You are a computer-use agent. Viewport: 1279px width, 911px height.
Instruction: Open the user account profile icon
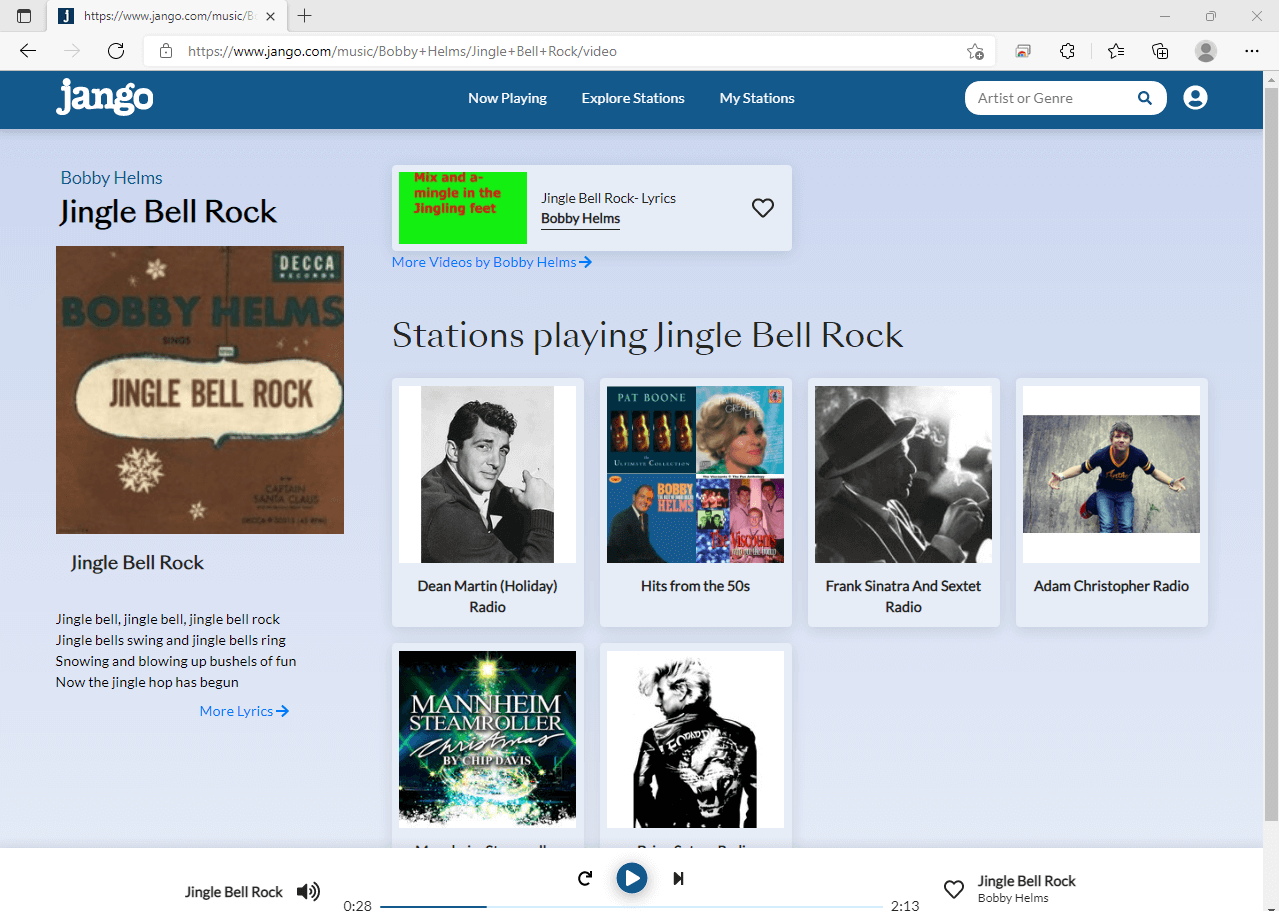tap(1195, 98)
